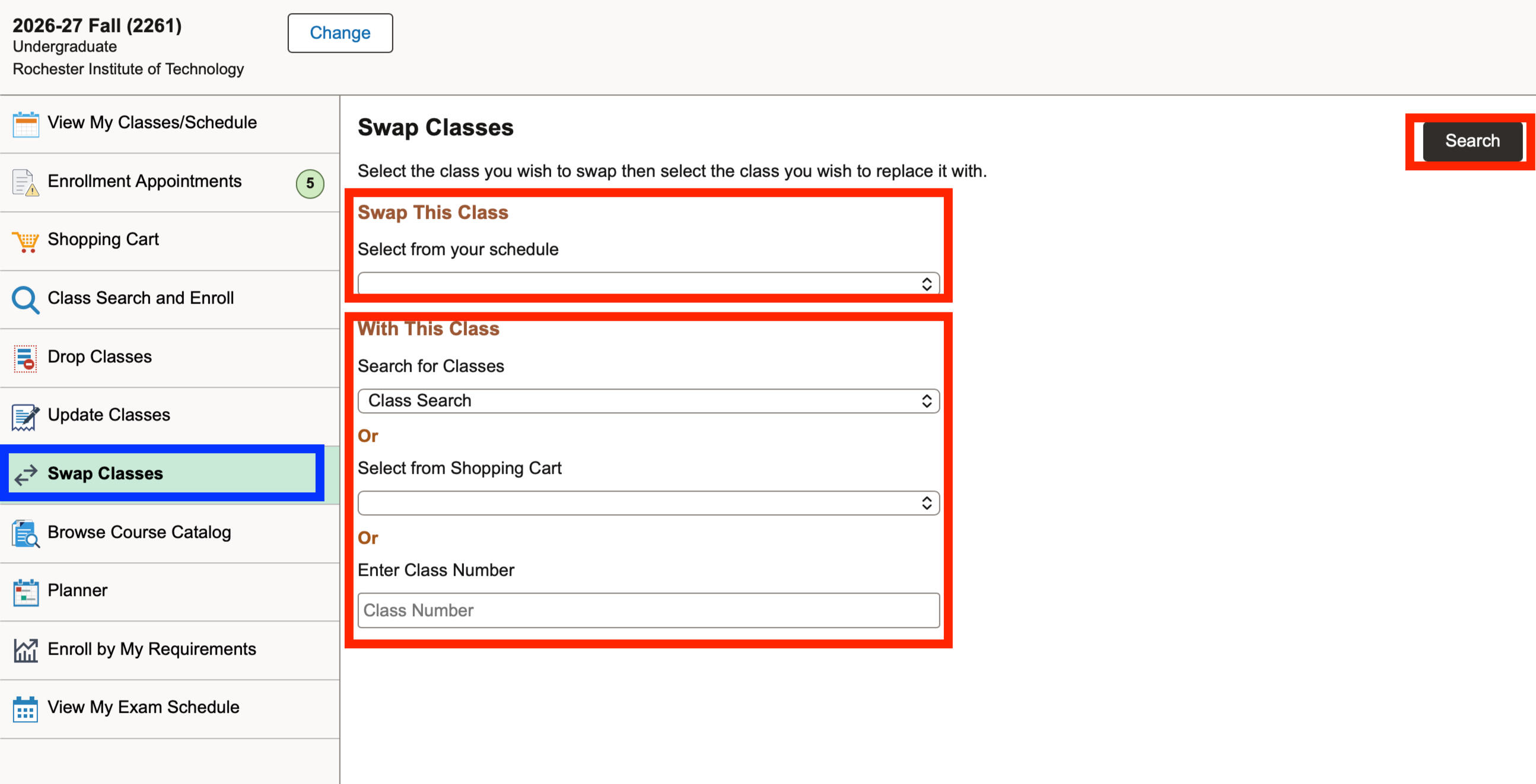
Task: Open the Select from your schedule dropdown
Action: (x=647, y=284)
